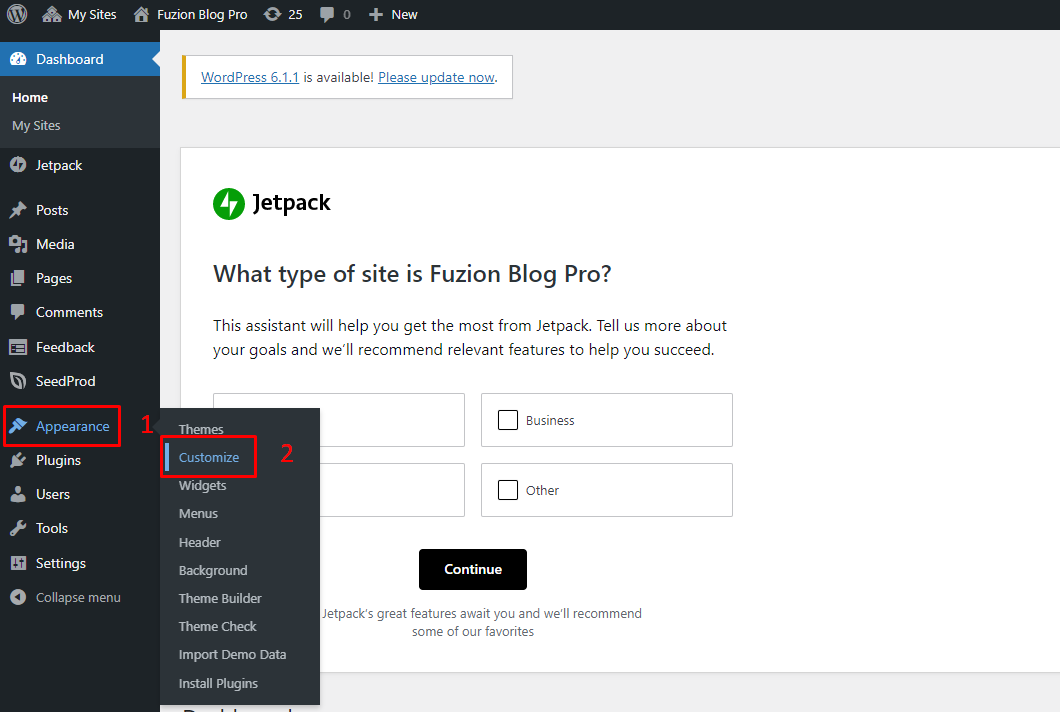Click the WordPress 6.1.1 link

click(249, 77)
